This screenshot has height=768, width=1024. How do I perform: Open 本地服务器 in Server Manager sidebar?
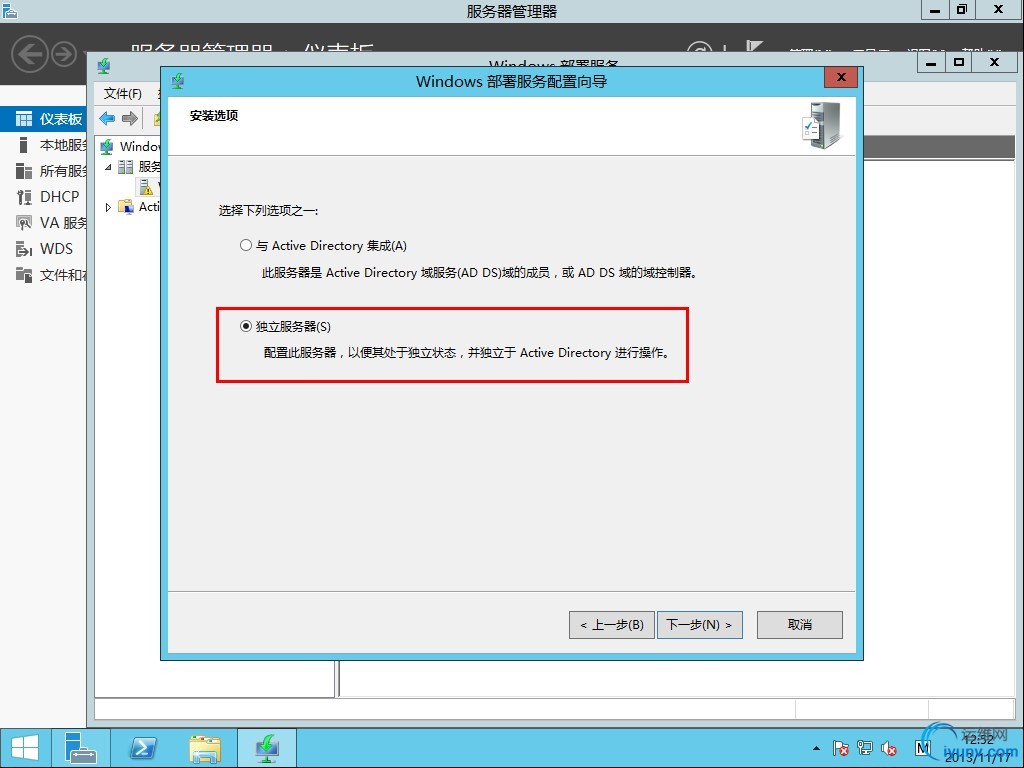(44, 145)
